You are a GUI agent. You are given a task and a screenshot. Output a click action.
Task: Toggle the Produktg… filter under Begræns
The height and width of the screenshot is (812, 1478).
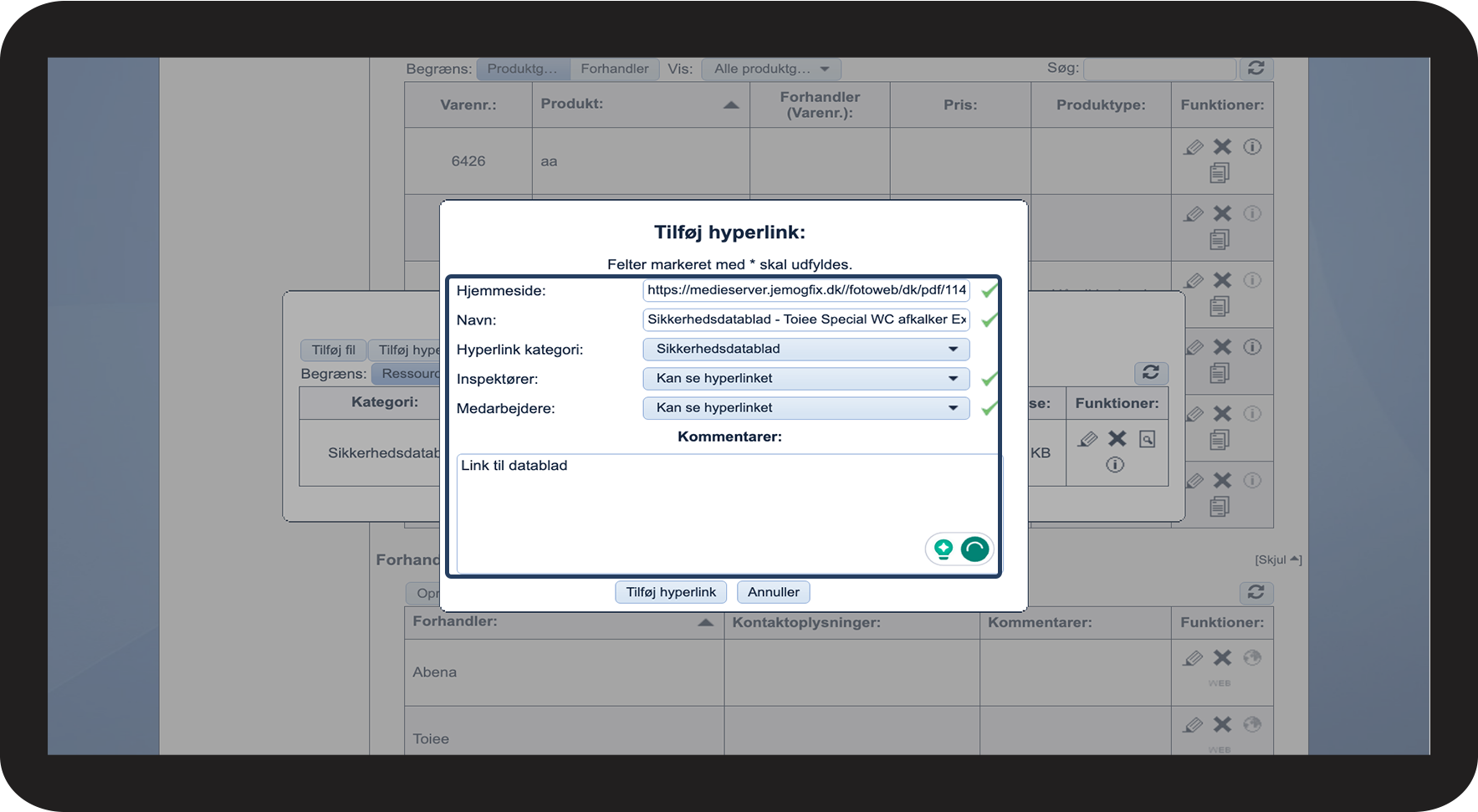(x=523, y=69)
